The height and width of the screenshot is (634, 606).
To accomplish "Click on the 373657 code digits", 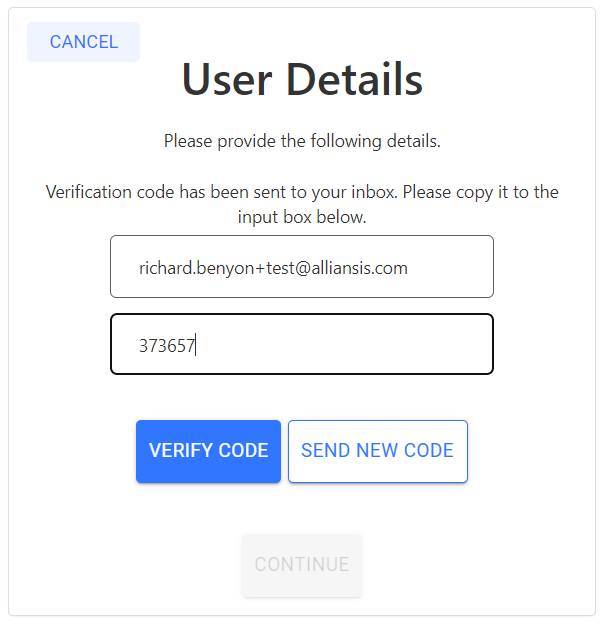I will [x=167, y=346].
